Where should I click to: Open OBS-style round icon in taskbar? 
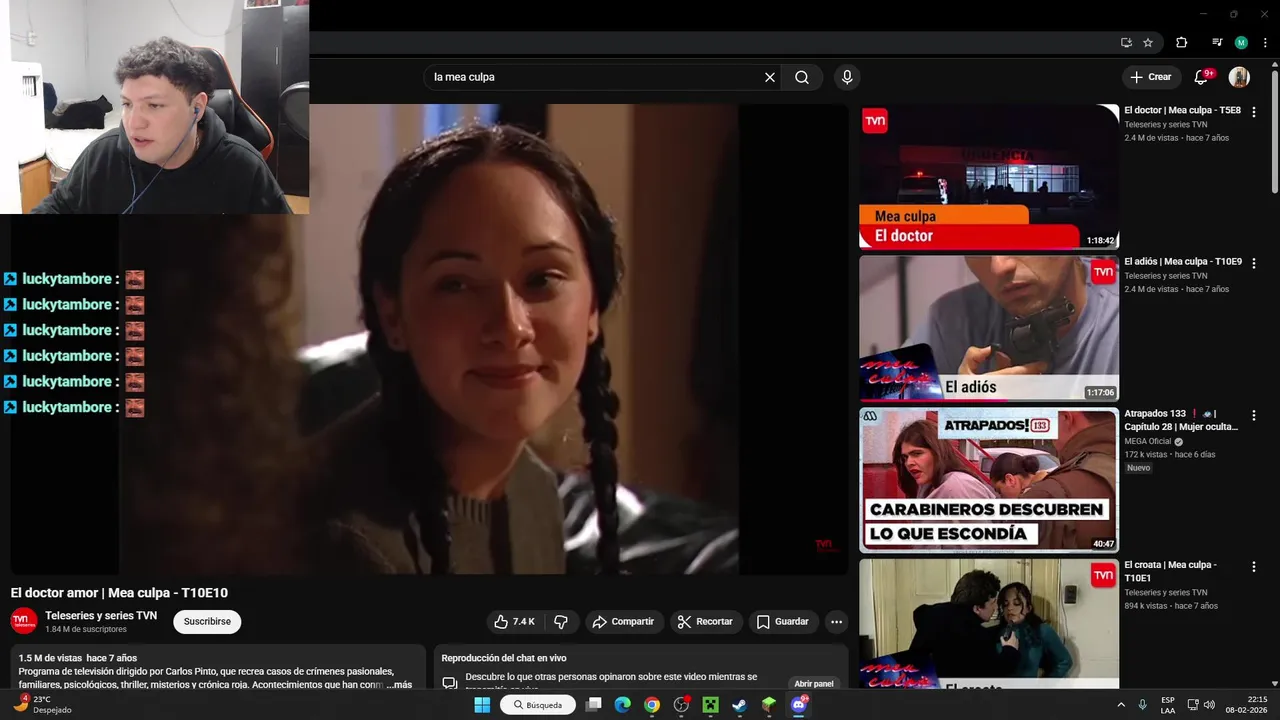(682, 705)
